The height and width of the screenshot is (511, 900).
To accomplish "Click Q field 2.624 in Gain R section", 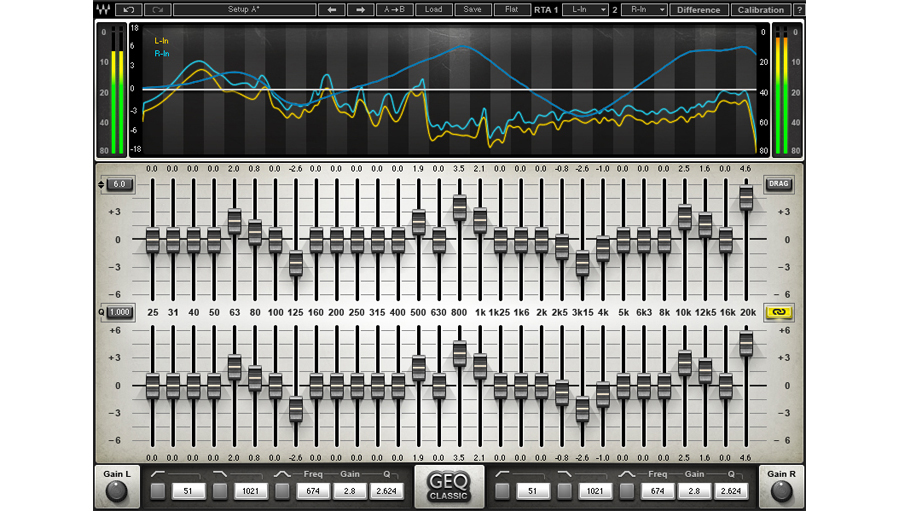I will point(731,491).
